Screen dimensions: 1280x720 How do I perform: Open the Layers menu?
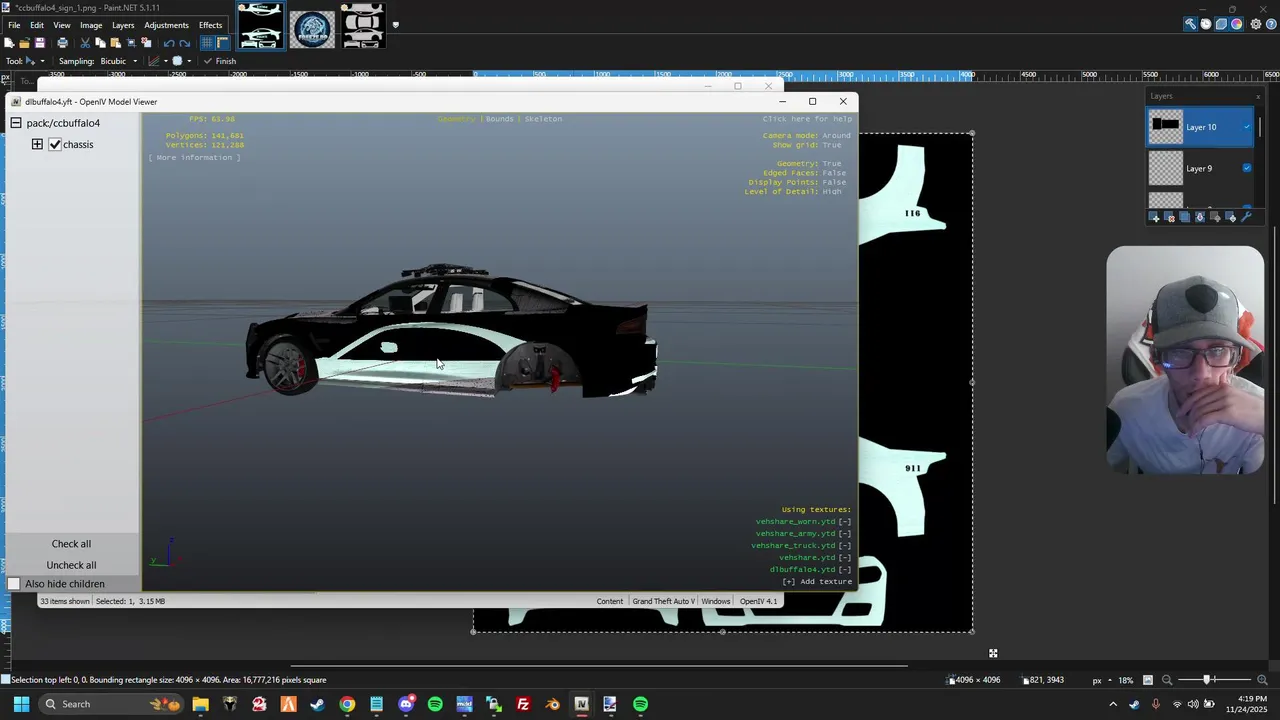tap(123, 25)
